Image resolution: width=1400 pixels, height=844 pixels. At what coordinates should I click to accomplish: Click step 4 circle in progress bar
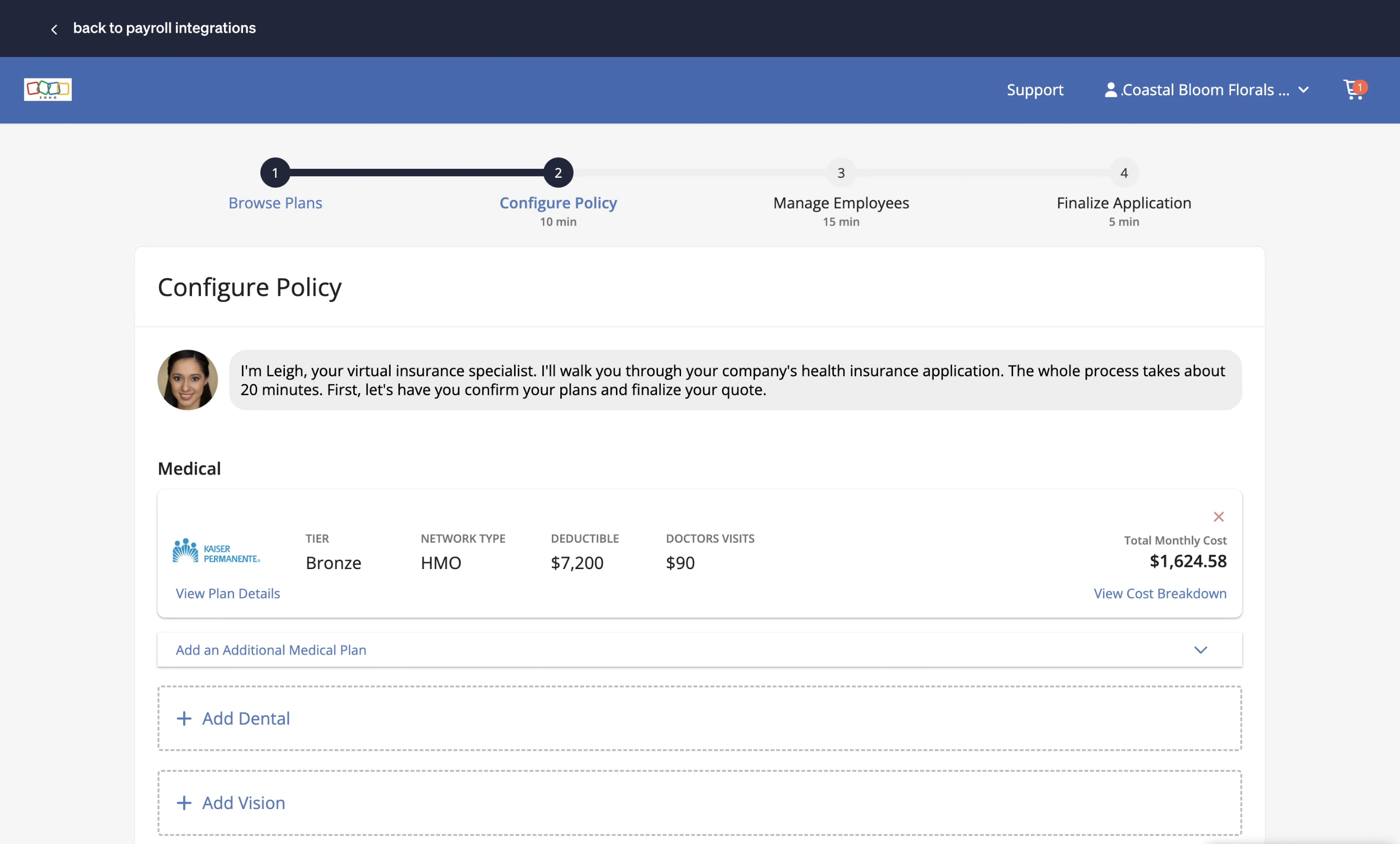tap(1124, 173)
